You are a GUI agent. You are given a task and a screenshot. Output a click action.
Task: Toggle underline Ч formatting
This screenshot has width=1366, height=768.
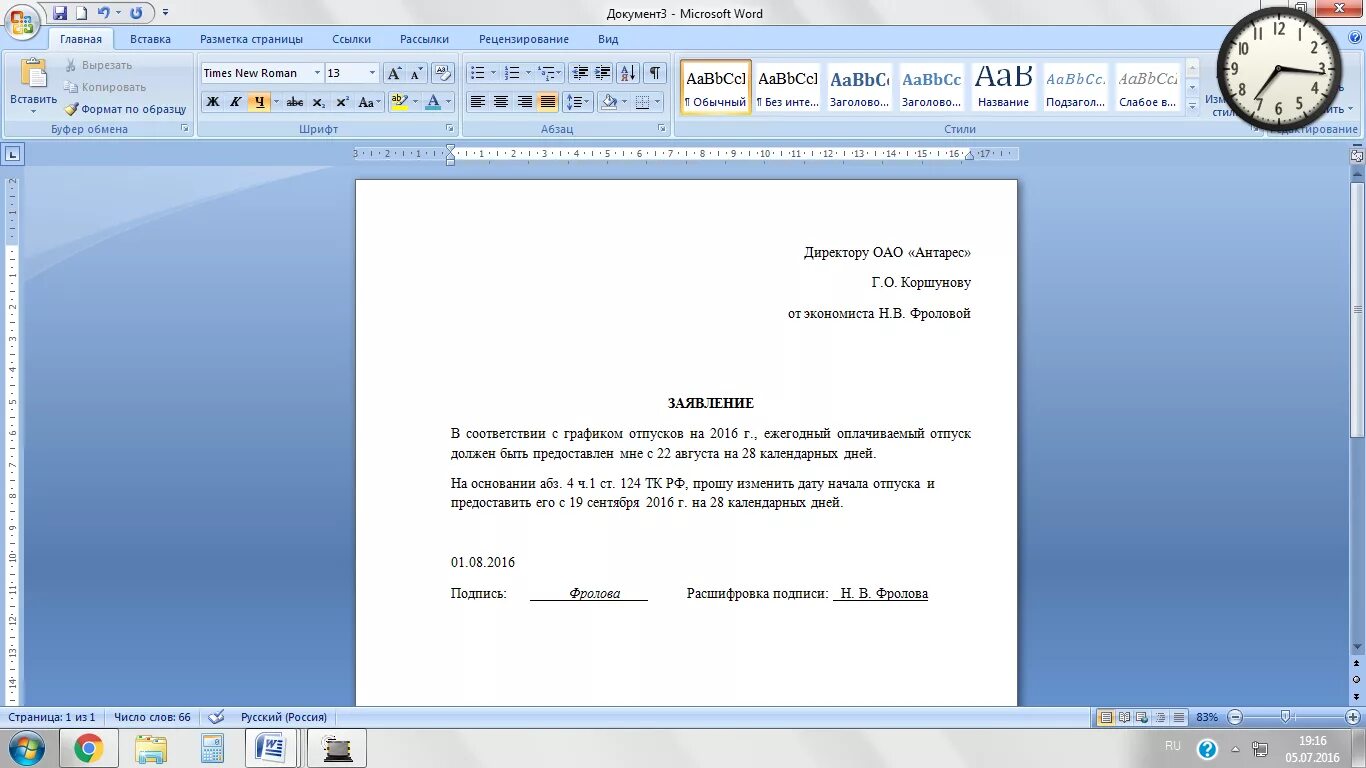click(259, 102)
